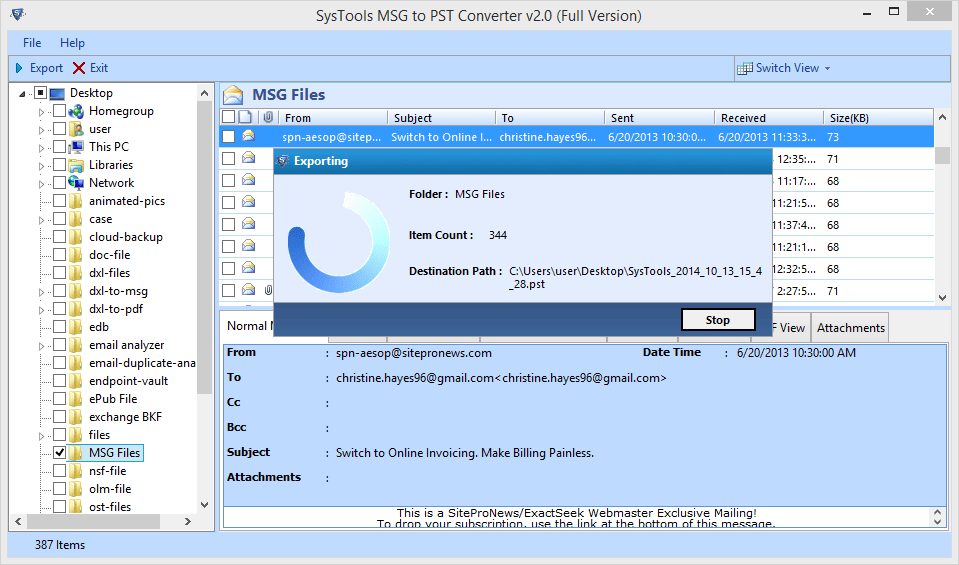Image resolution: width=959 pixels, height=565 pixels.
Task: Click the user folder icon
Action: pos(76,129)
